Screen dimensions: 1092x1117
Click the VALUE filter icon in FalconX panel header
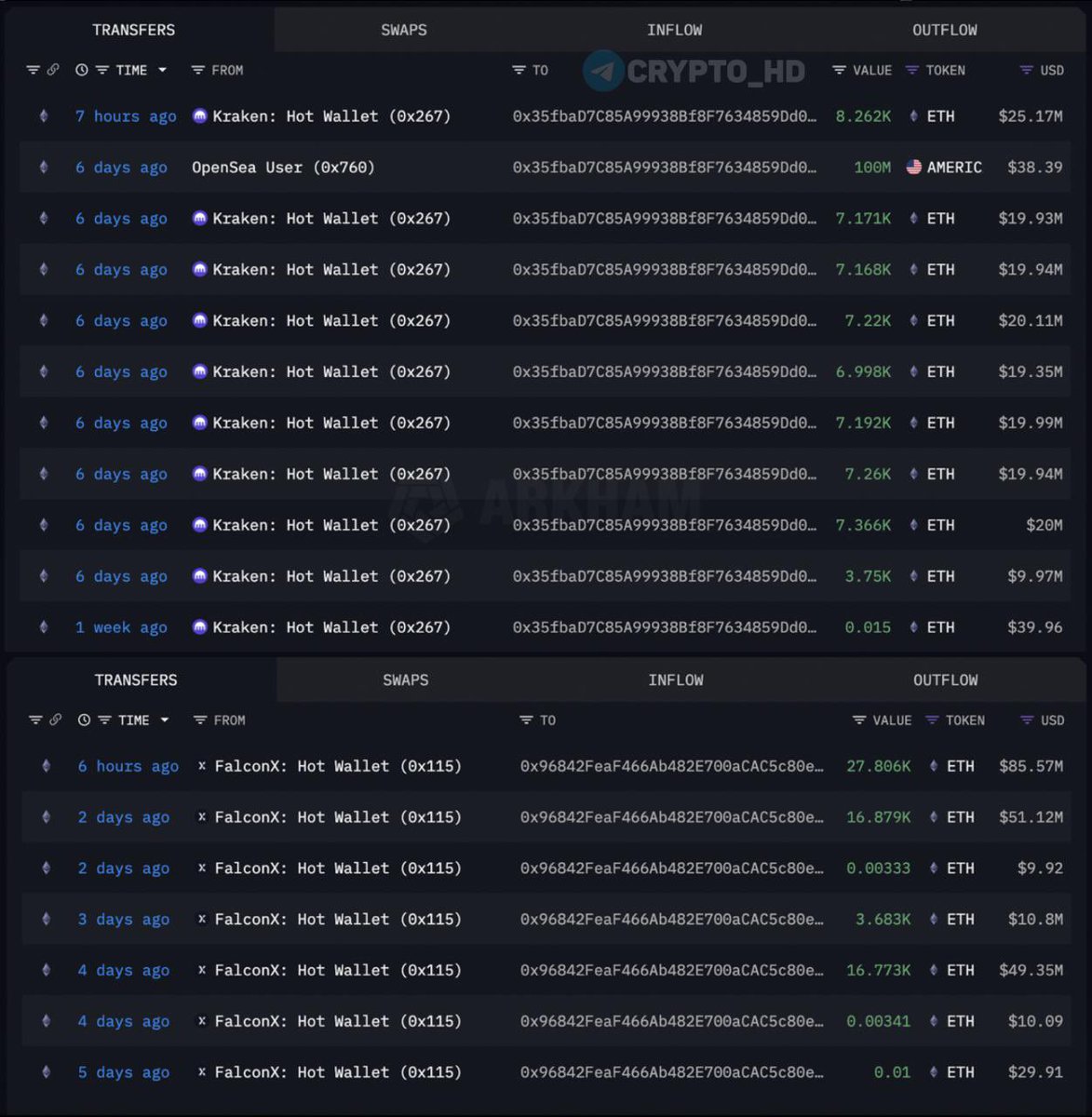(859, 720)
